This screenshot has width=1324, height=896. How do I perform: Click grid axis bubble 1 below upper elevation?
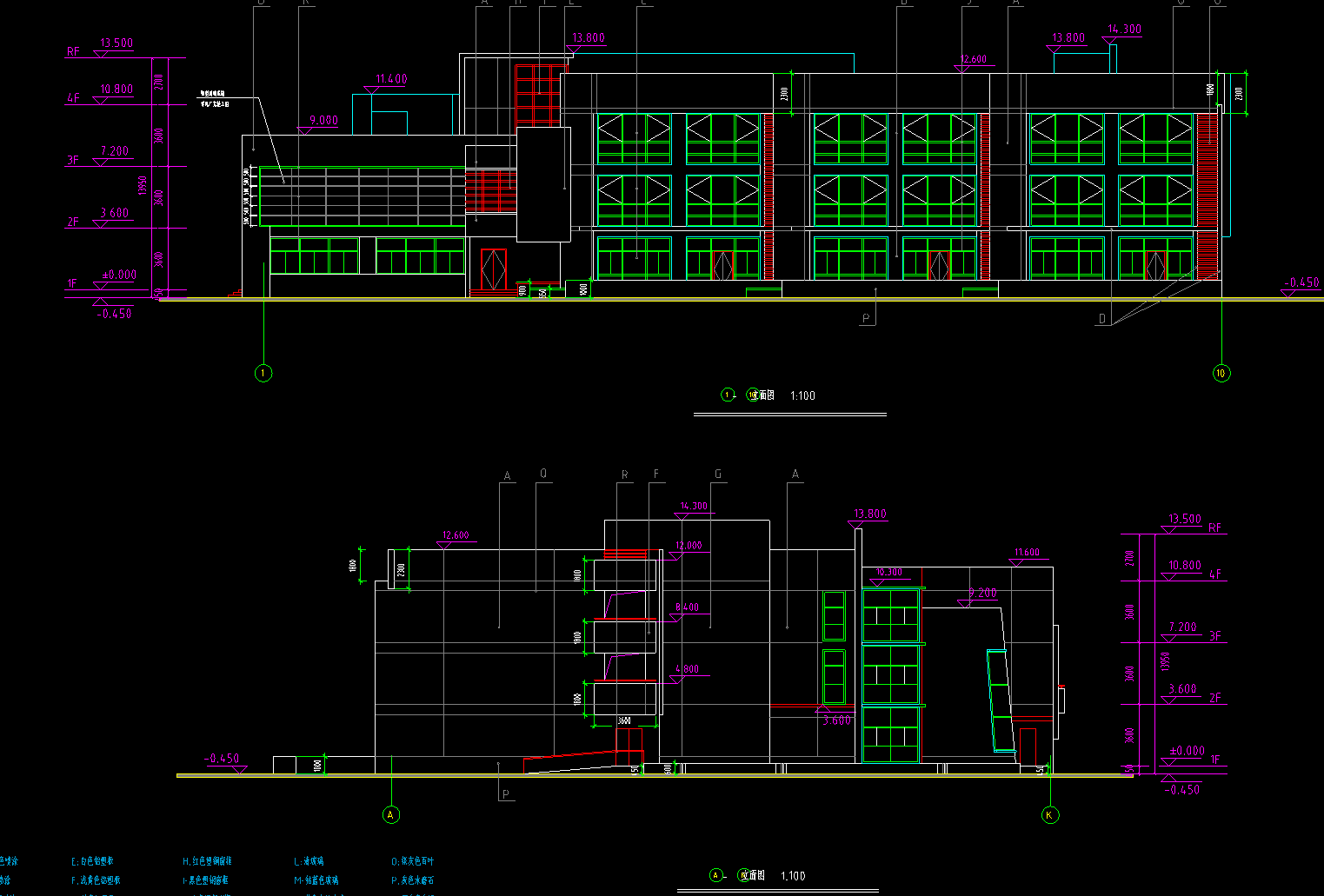point(263,373)
